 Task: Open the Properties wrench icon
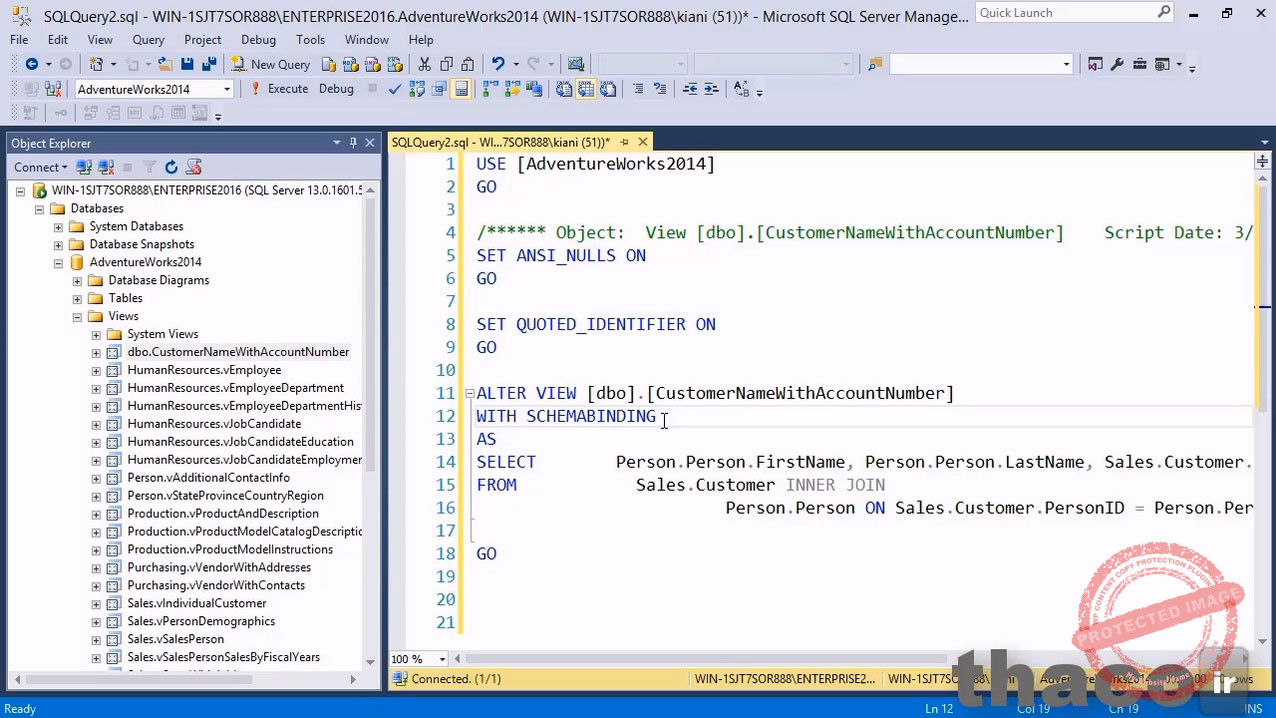[1117, 64]
